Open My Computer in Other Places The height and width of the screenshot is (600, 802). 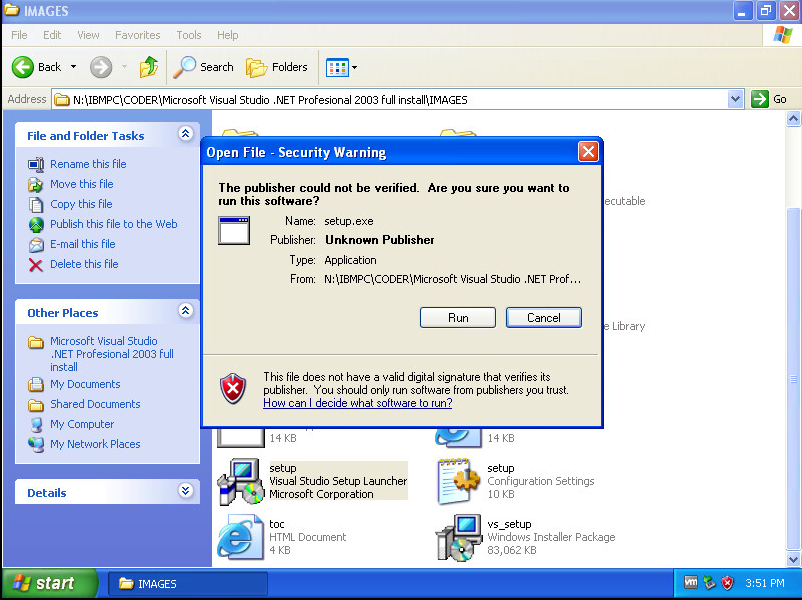tap(82, 424)
